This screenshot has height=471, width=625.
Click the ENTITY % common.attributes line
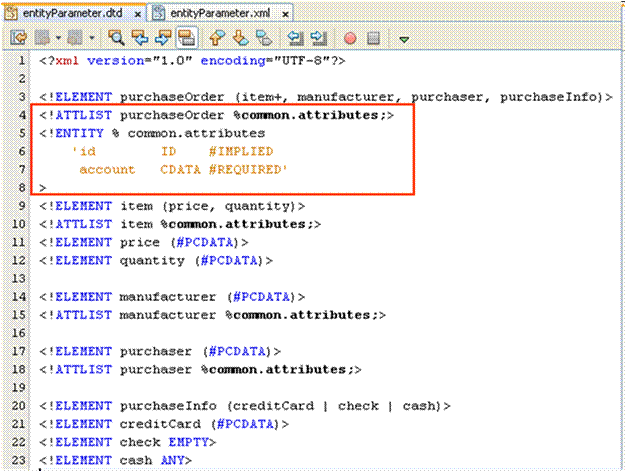[152, 133]
